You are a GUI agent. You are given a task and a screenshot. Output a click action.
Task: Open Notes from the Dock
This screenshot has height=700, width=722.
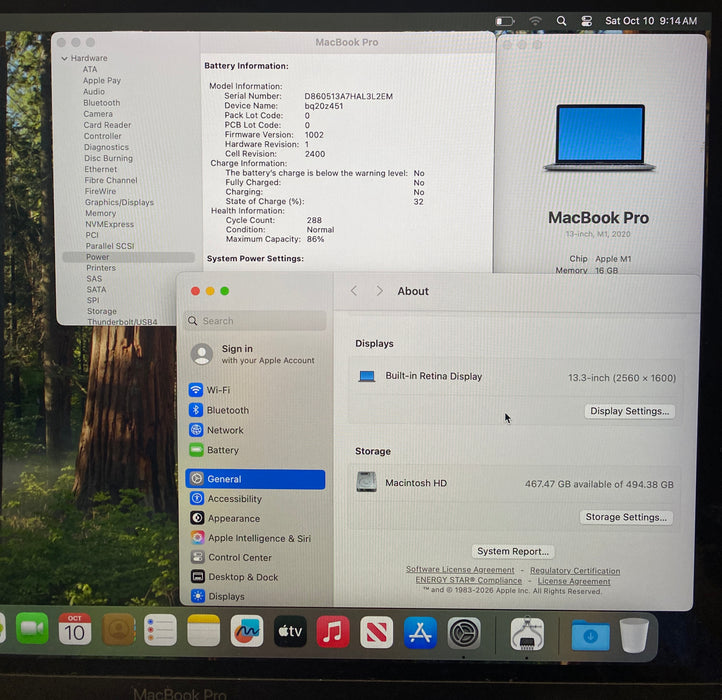[204, 630]
